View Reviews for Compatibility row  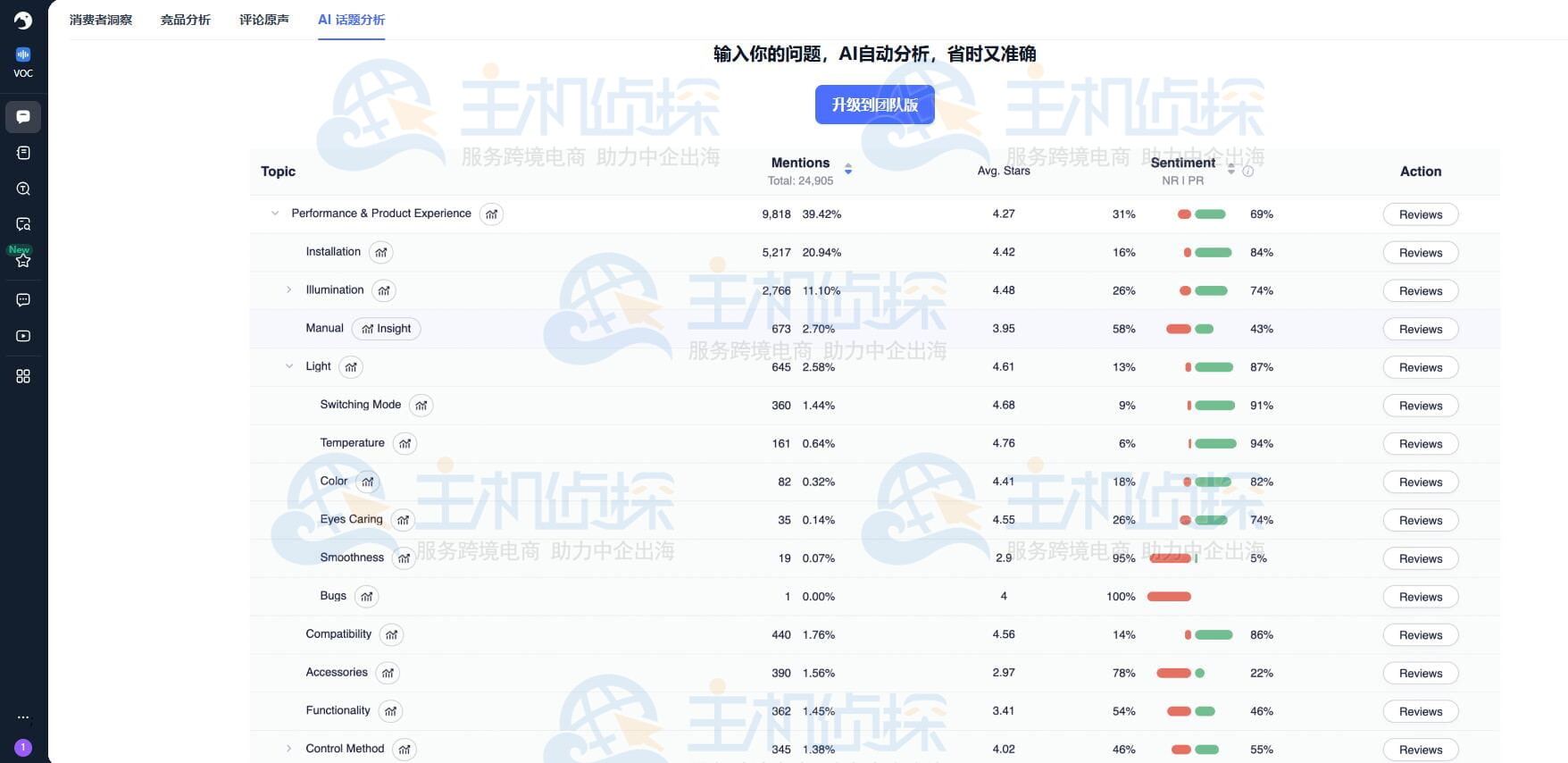click(x=1421, y=635)
